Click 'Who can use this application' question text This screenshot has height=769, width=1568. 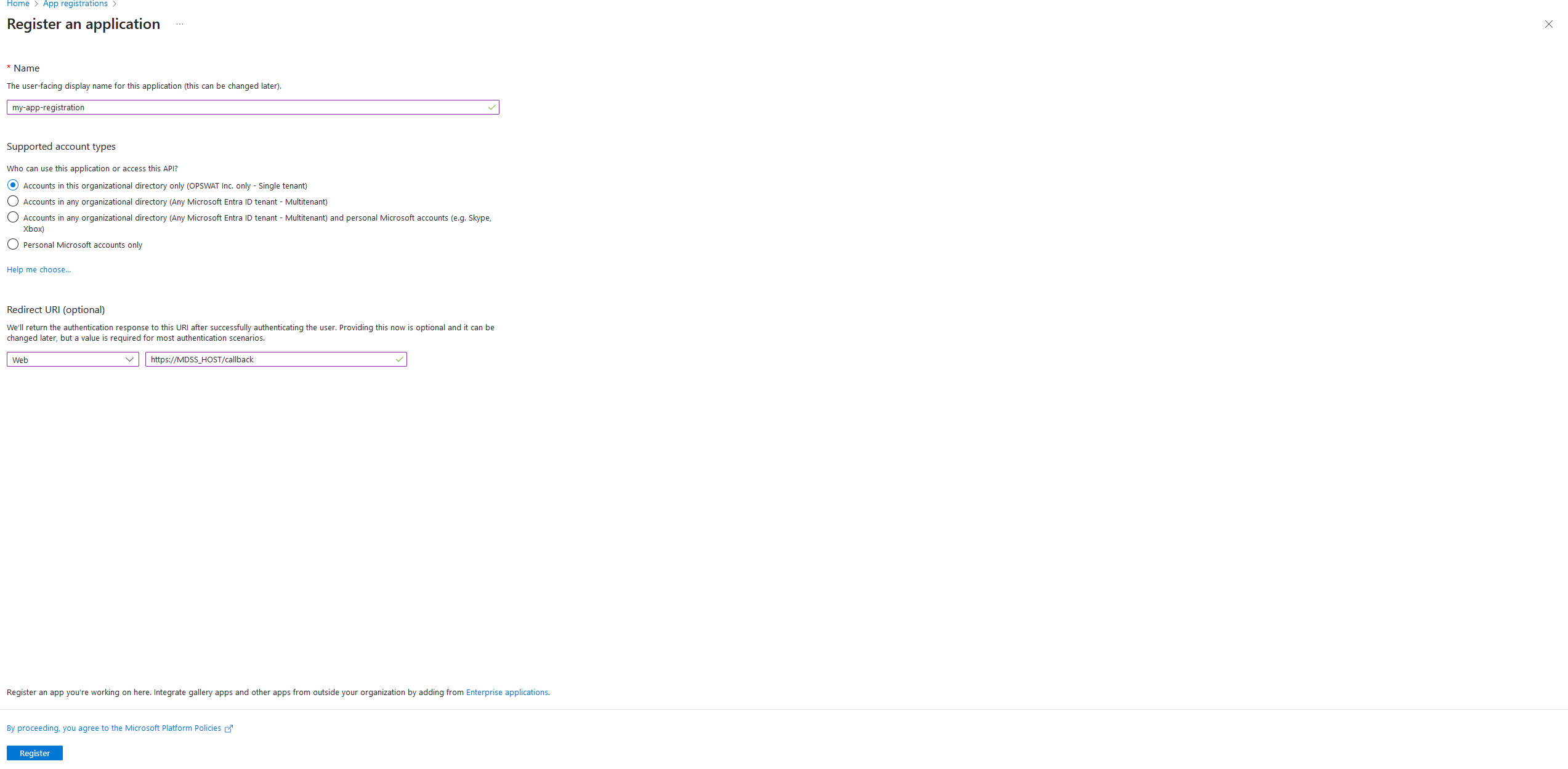point(92,168)
